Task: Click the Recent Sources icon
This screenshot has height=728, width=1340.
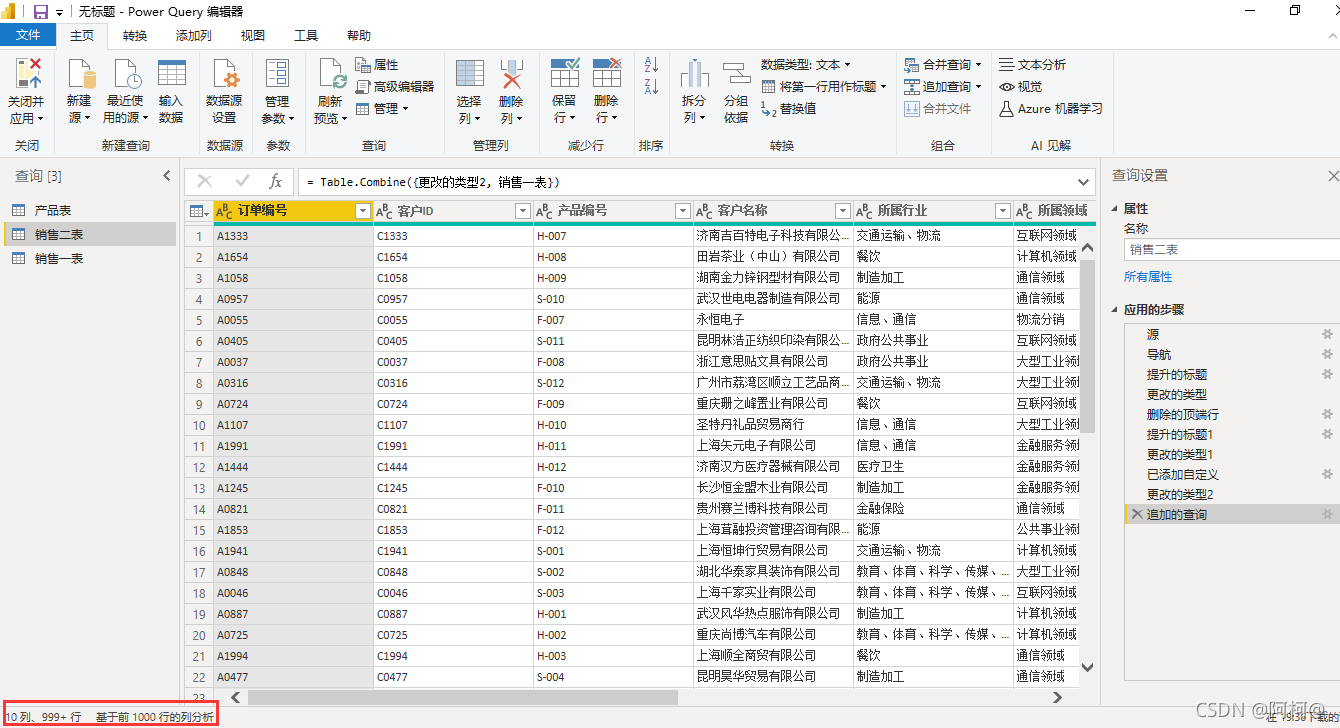Action: click(x=126, y=73)
